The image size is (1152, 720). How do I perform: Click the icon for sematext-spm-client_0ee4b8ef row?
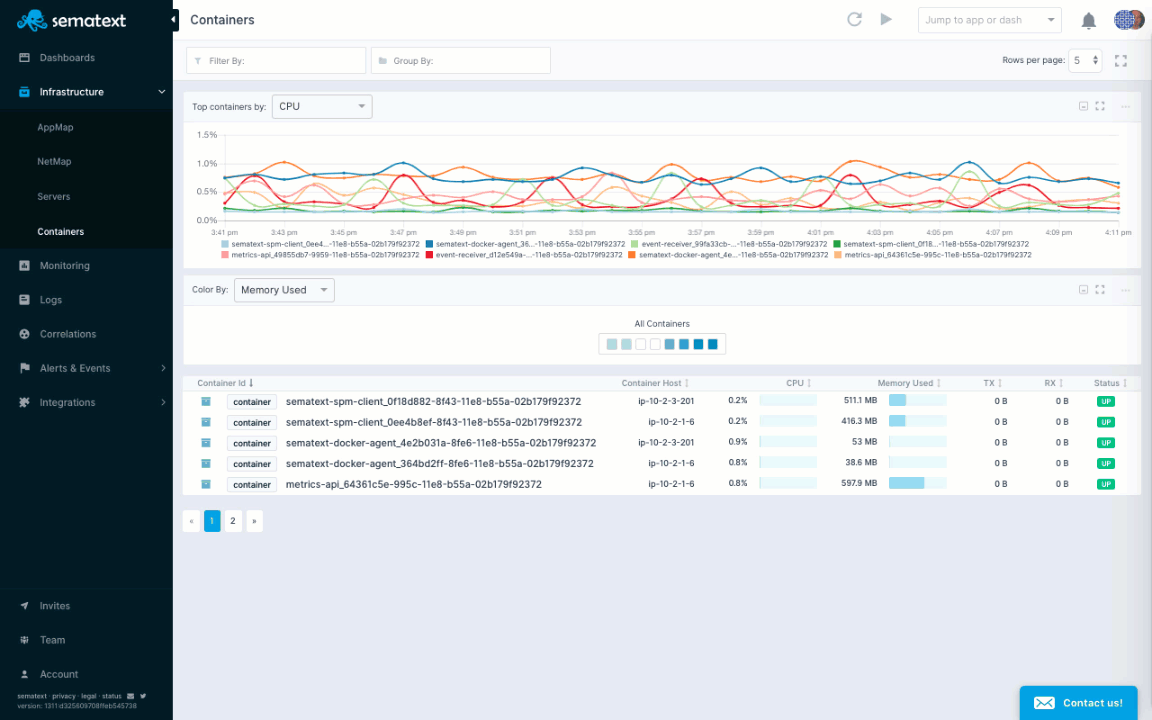(206, 422)
